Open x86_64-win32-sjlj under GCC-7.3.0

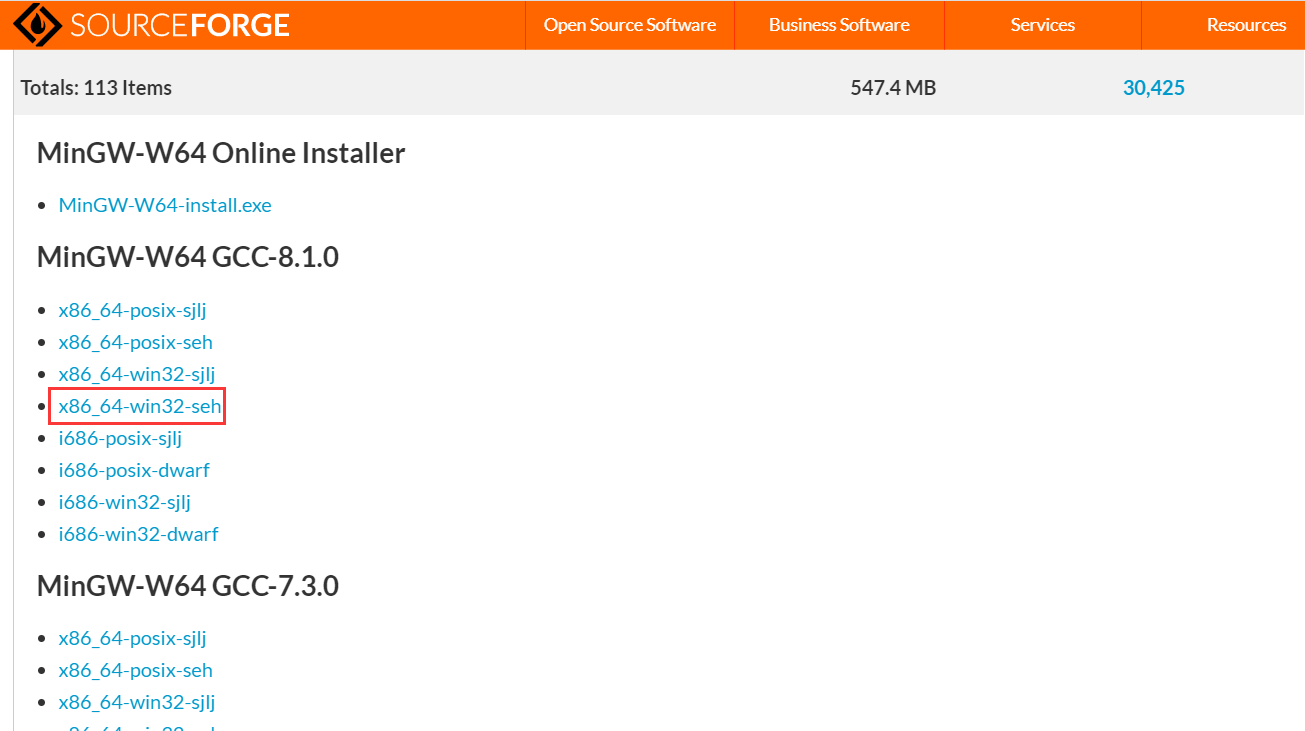[x=137, y=702]
